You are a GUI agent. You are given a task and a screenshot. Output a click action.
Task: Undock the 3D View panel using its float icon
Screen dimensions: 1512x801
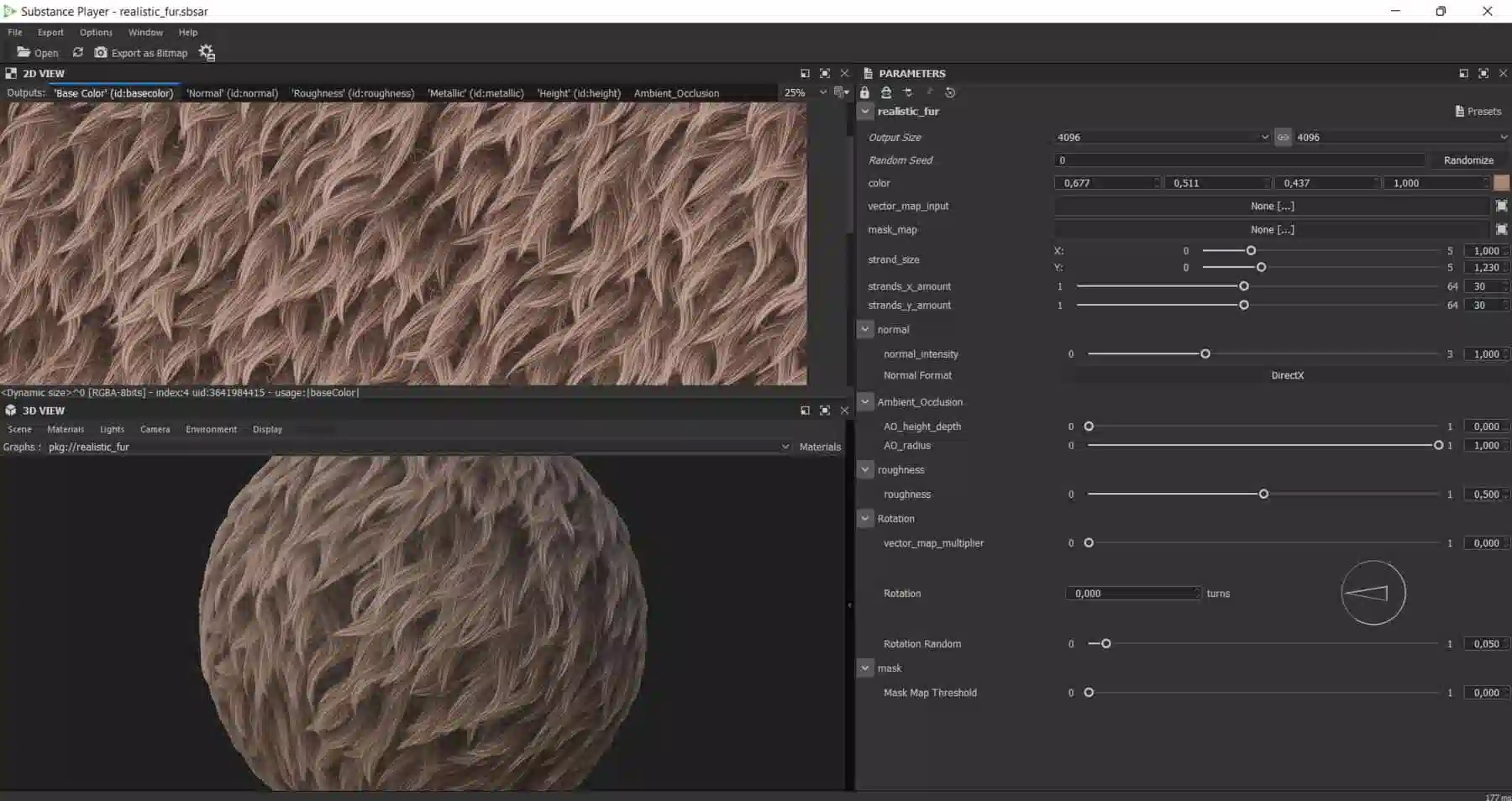(x=805, y=411)
